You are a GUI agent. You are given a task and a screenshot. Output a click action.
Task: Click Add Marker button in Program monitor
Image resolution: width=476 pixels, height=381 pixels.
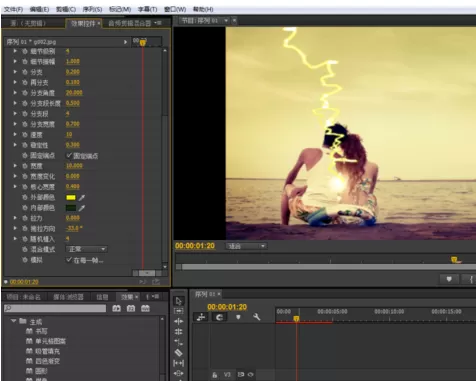point(449,279)
